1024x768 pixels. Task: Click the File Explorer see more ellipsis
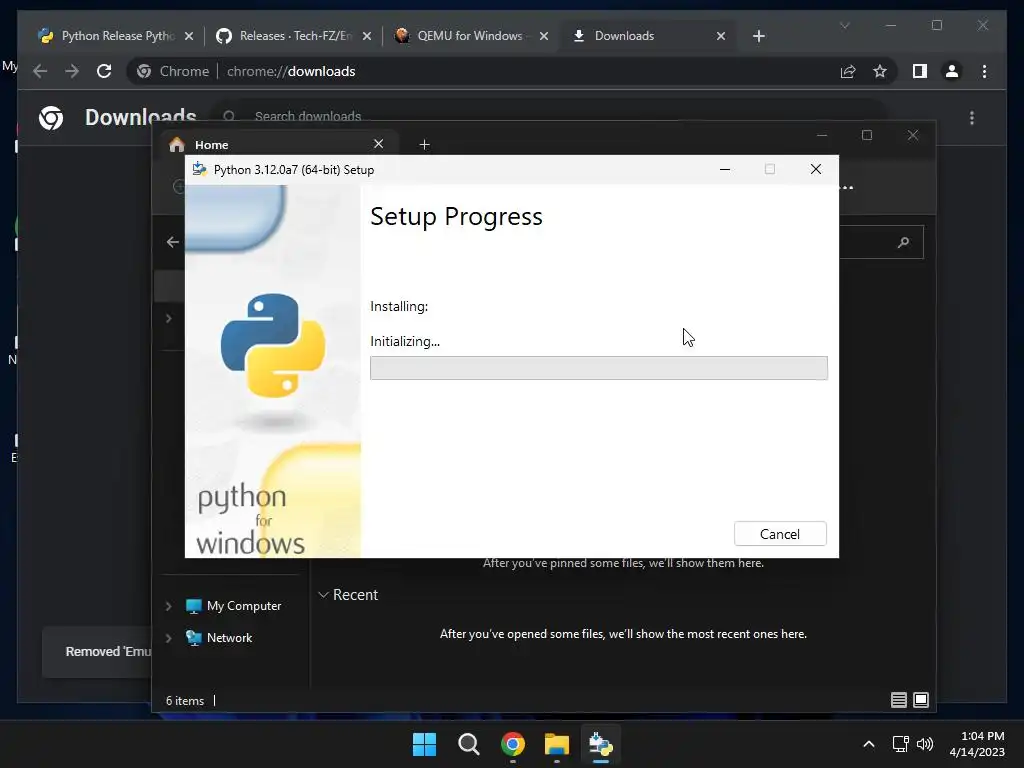point(846,188)
